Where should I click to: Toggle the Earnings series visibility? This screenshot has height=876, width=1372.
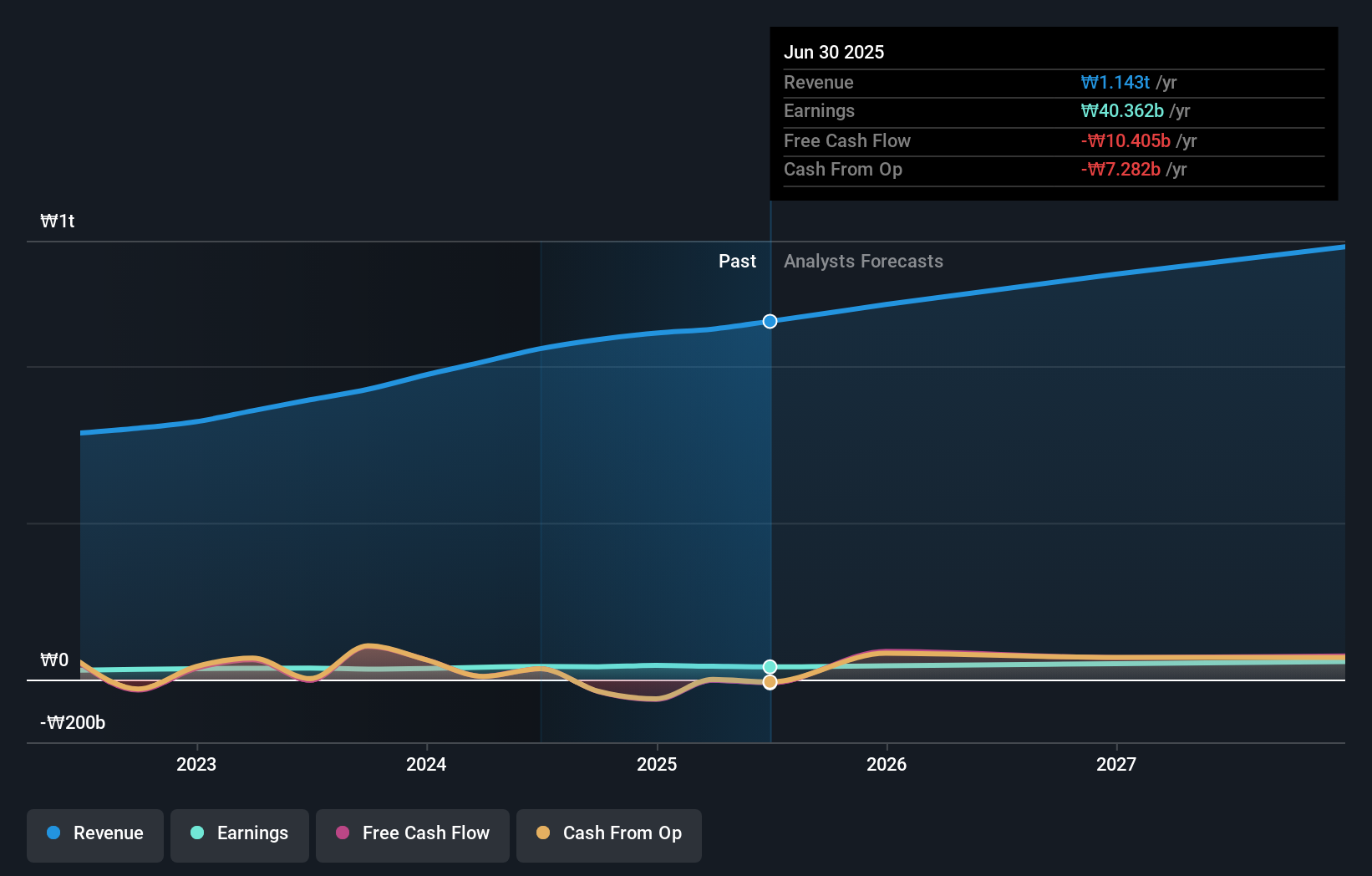pyautogui.click(x=240, y=833)
